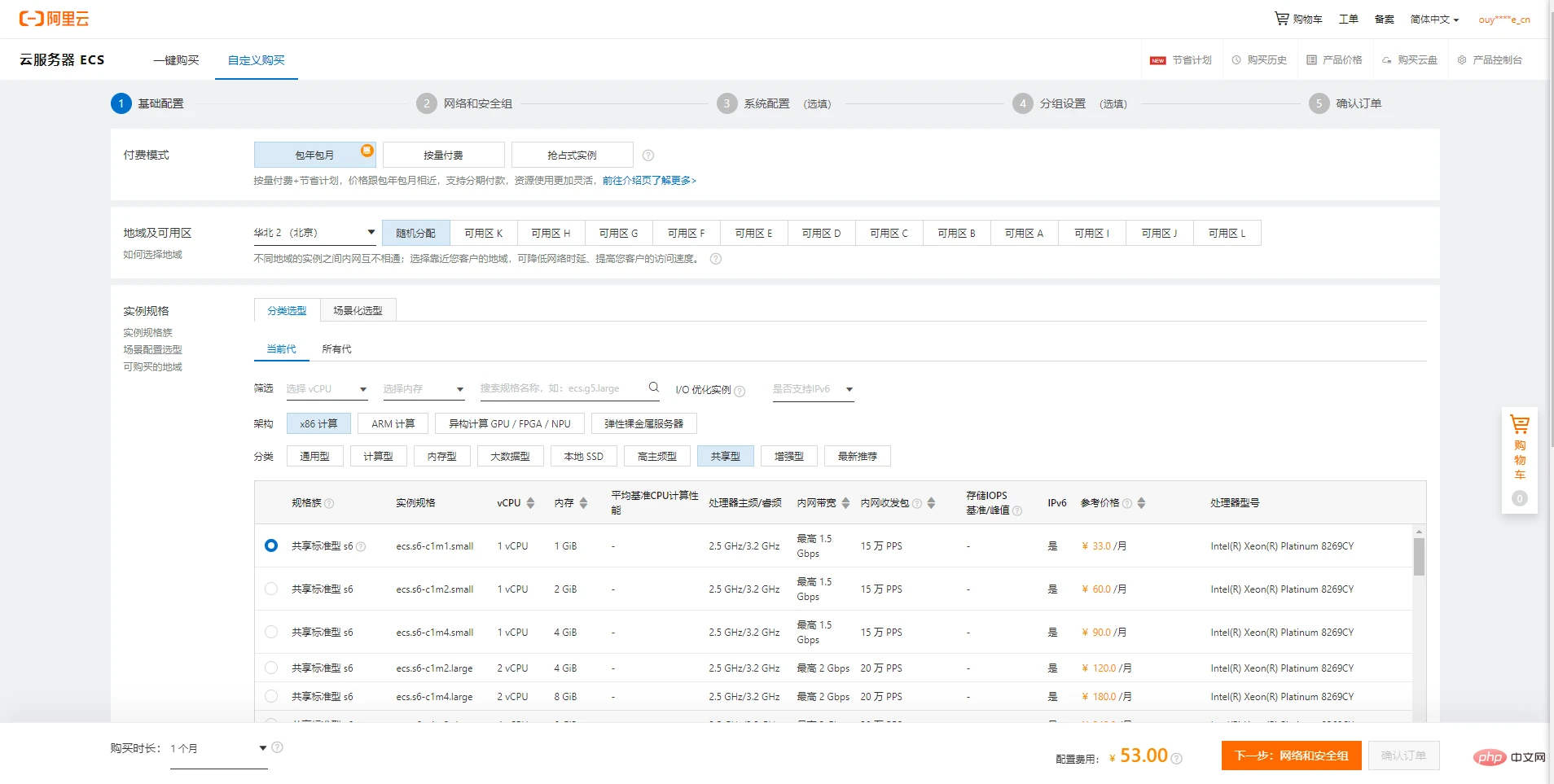This screenshot has height=784, width=1554.
Task: Select ecs.s6-c1m2.large radio button
Action: pos(271,668)
